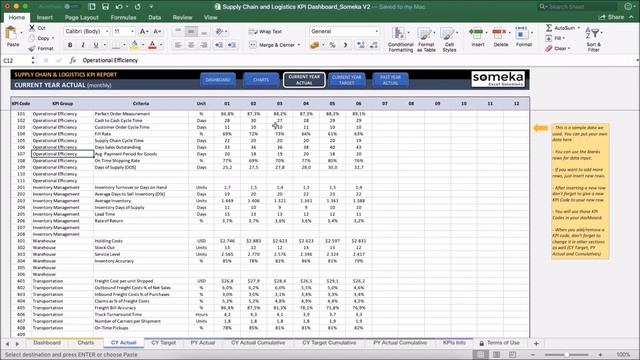Click the CURRENT YEAR TARGET navigation button

[347, 80]
